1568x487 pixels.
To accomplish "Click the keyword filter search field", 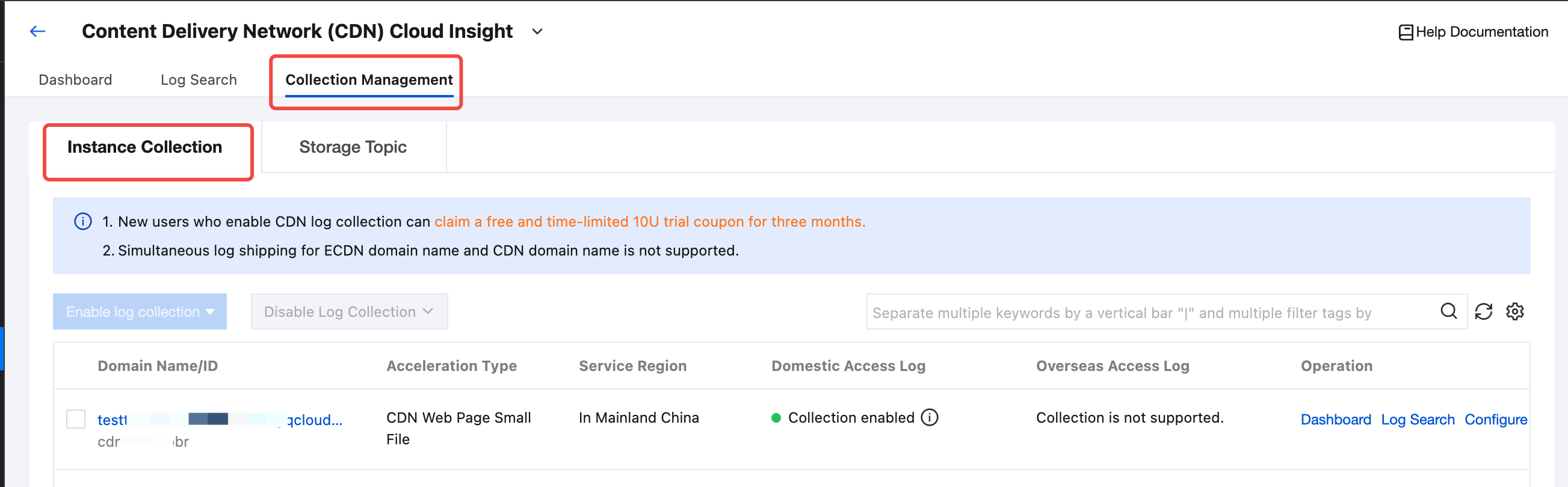I will [1150, 313].
